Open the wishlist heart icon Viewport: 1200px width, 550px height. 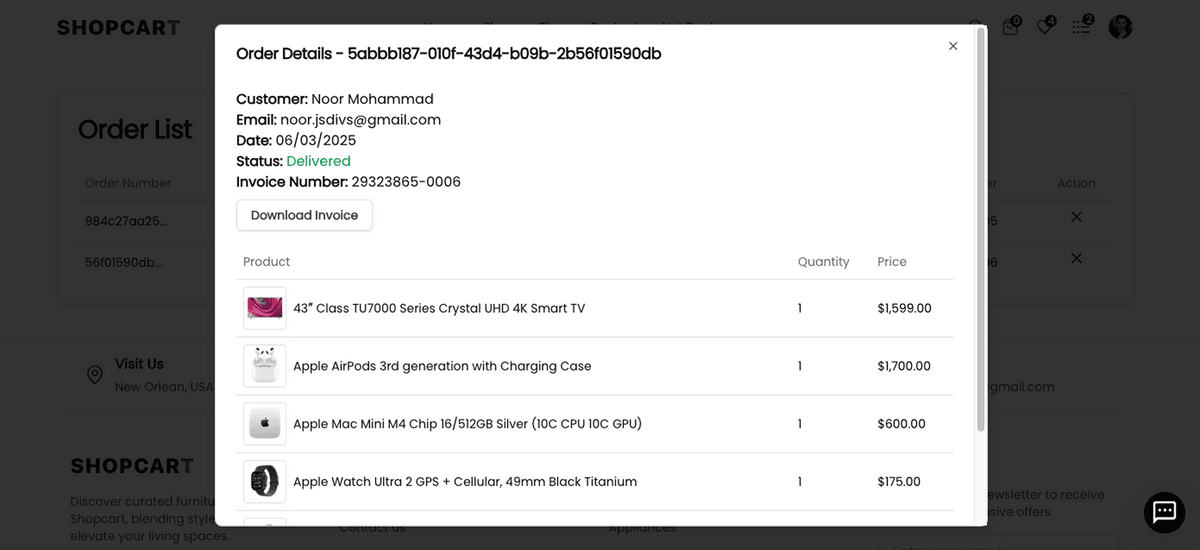point(1045,27)
